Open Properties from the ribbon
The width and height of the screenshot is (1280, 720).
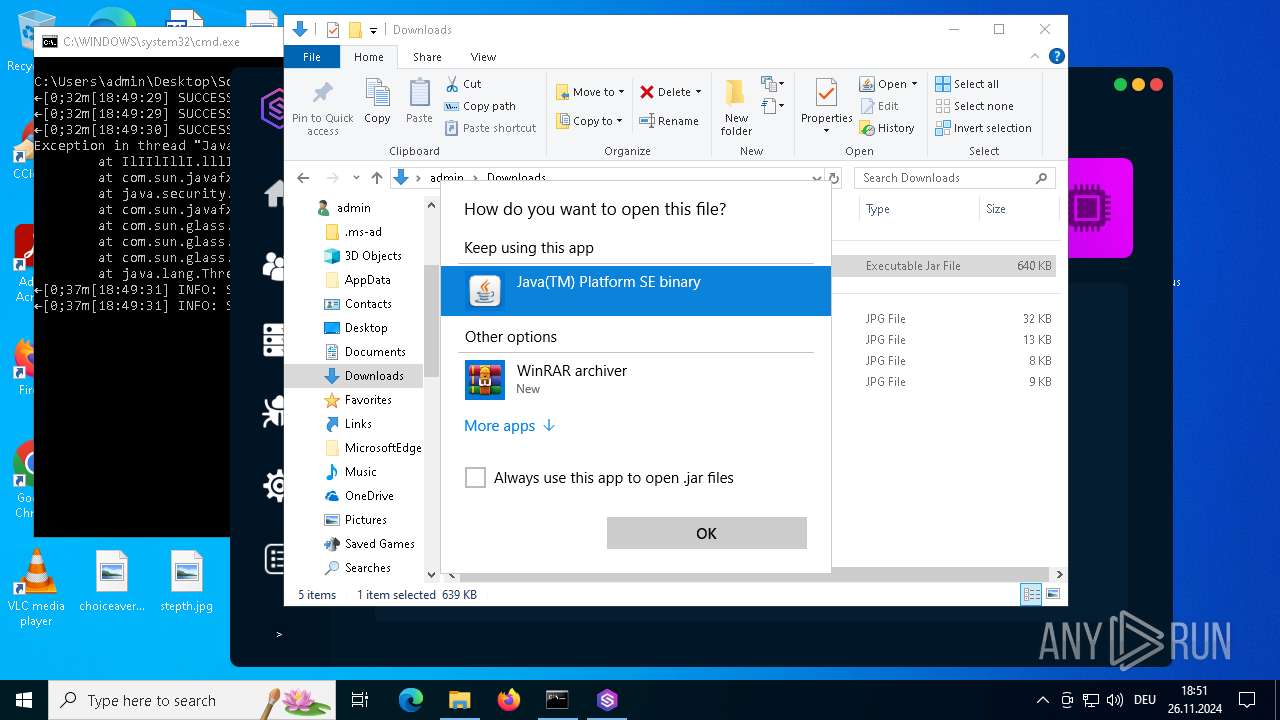[826, 107]
